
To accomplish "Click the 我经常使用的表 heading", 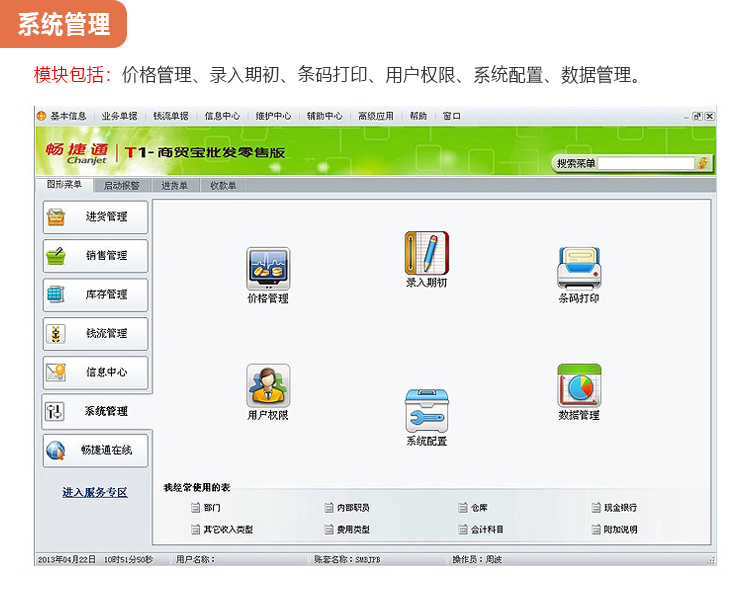I will pos(197,487).
